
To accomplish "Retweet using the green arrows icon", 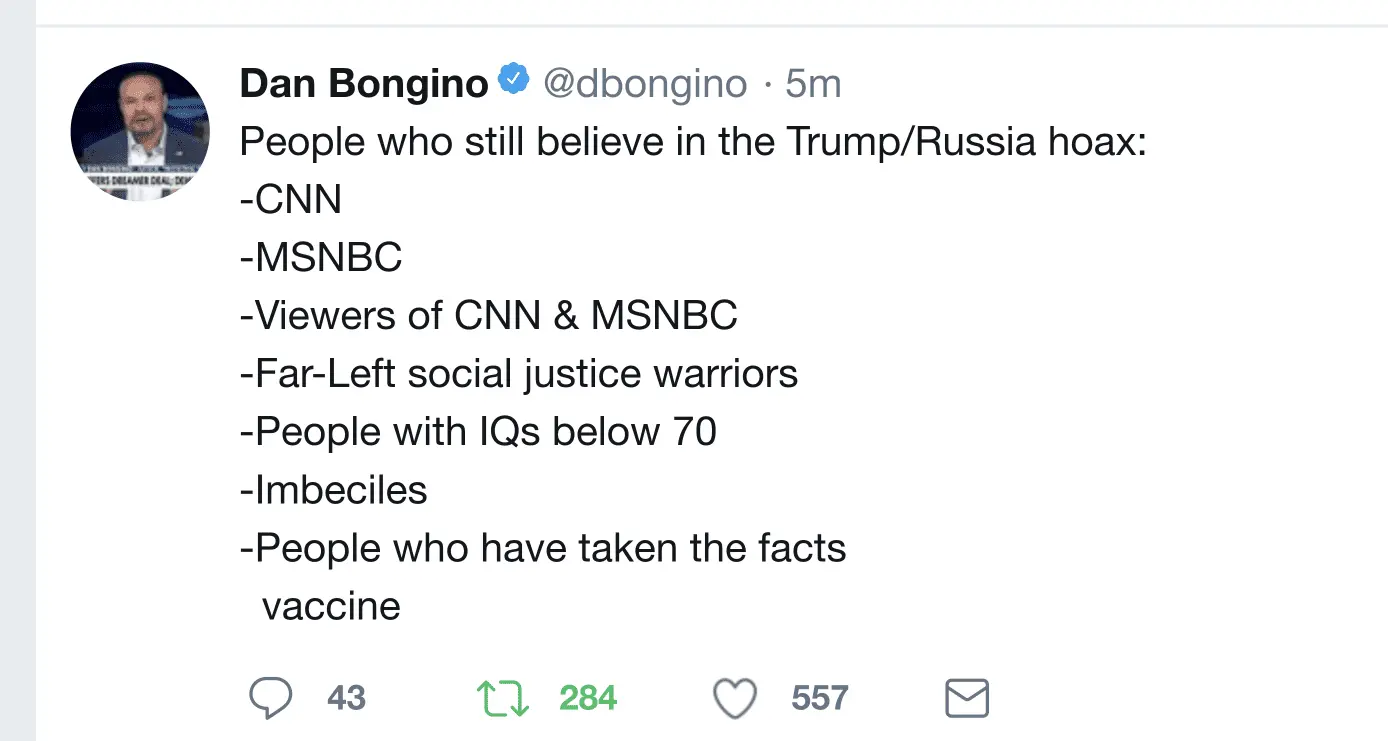I will (503, 698).
